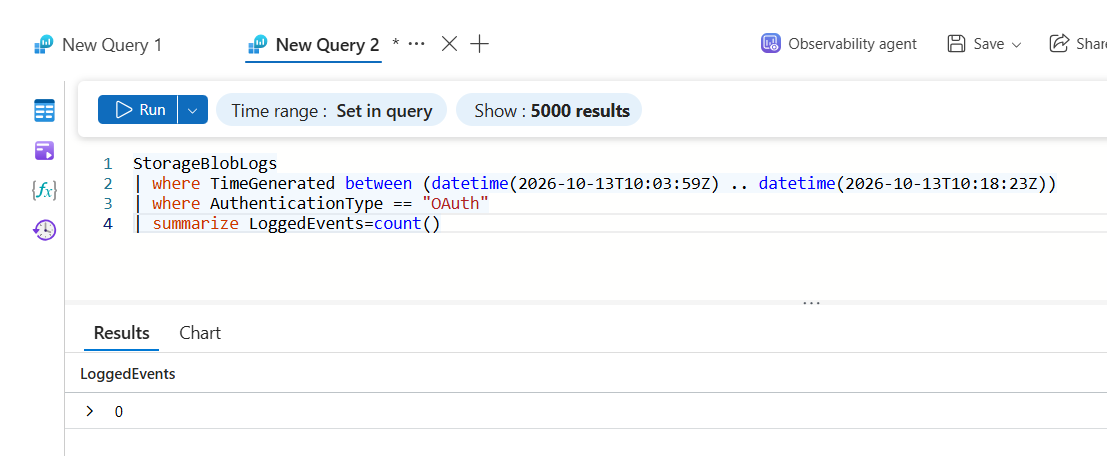
Task: Click the Save floppy disk icon
Action: point(956,44)
